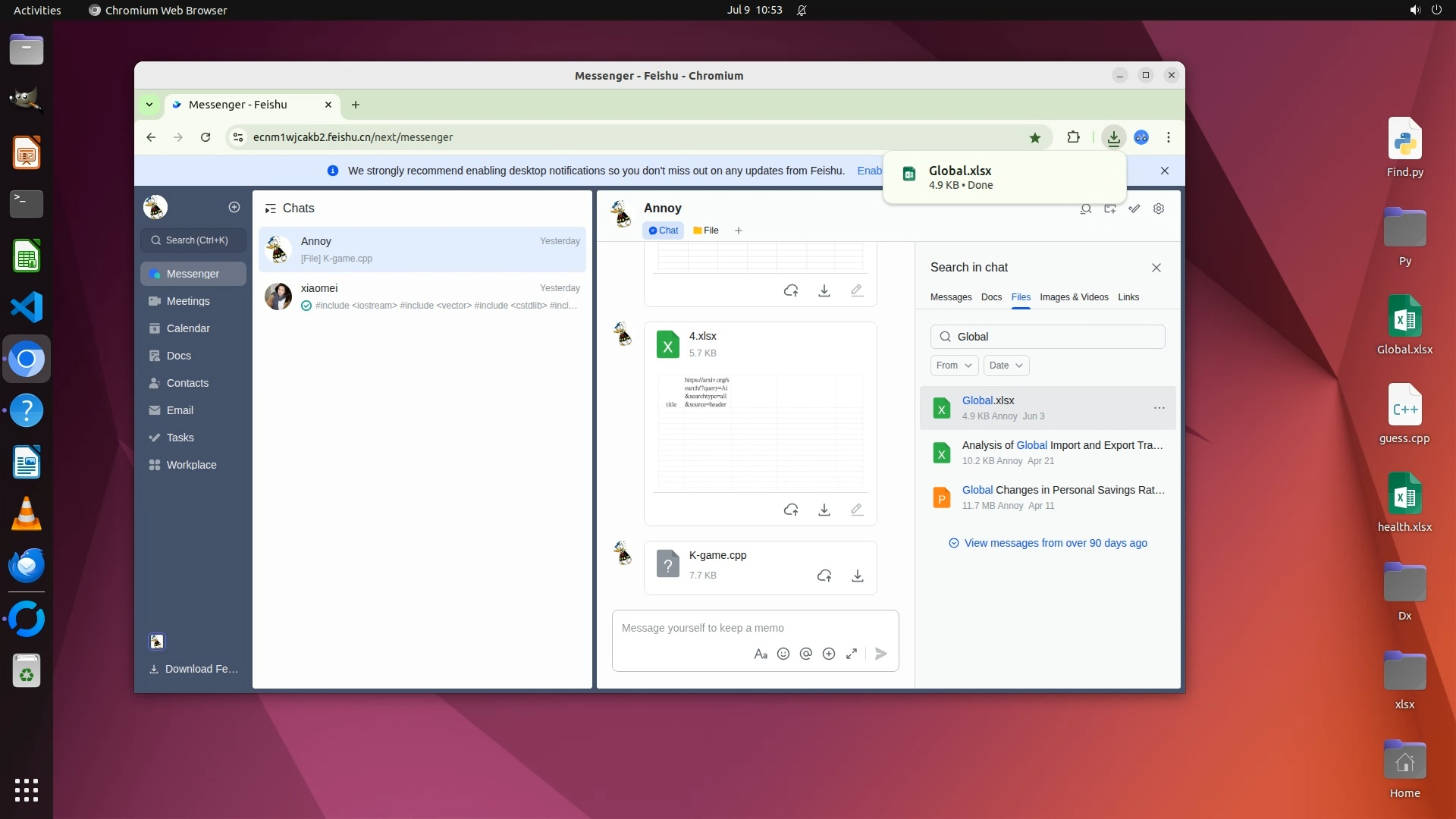Switch to Images & Videos search tab
Viewport: 1456px width, 819px height.
pyautogui.click(x=1074, y=297)
